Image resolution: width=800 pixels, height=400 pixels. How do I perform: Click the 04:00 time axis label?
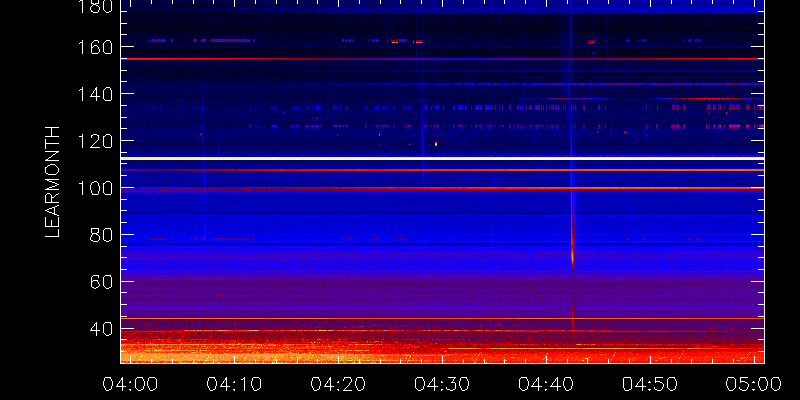[131, 384]
